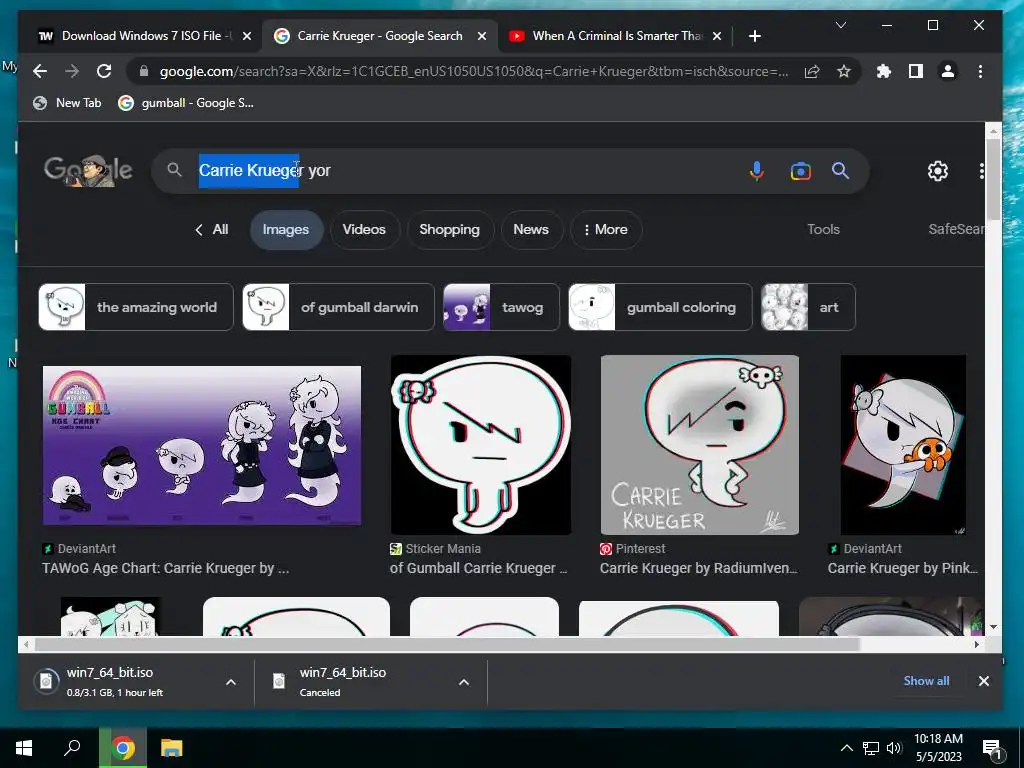Open Chrome three-dot menu
The image size is (1024, 768).
coord(980,71)
